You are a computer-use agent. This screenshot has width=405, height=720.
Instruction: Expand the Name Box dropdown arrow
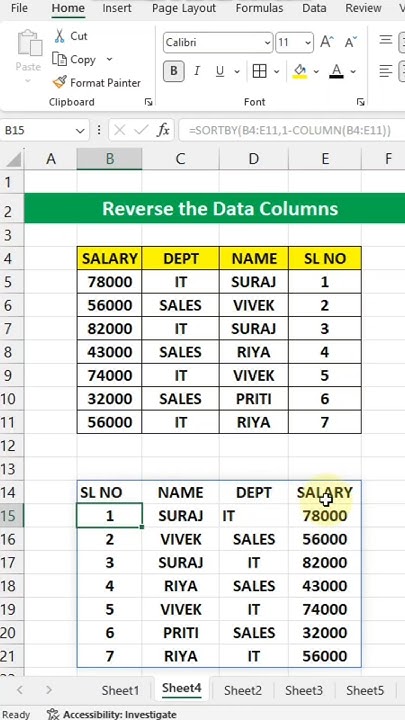click(x=79, y=131)
